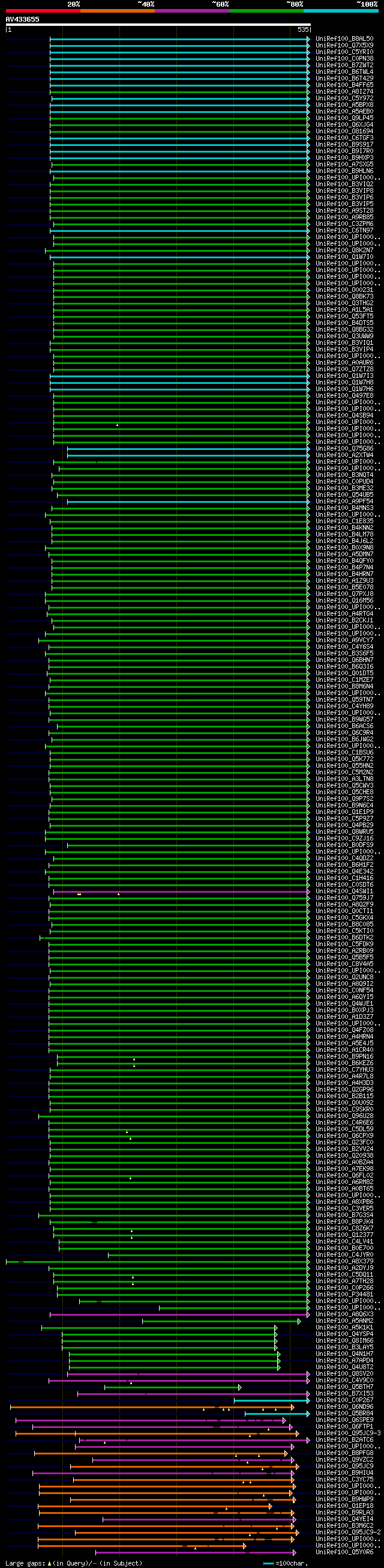Select hit label UniRef100_C6TGF3
The image size is (384, 1568).
point(344,138)
